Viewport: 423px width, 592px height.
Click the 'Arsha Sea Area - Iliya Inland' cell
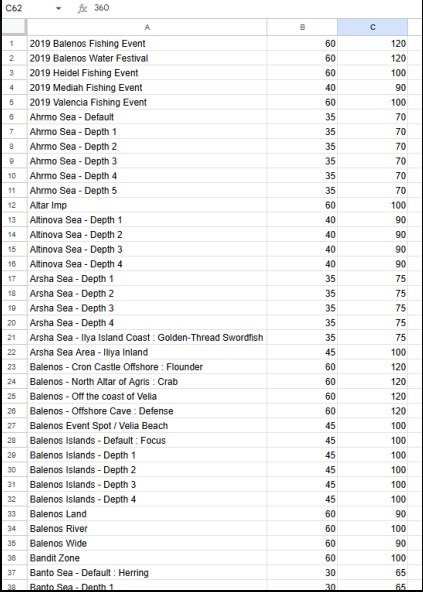(x=147, y=352)
